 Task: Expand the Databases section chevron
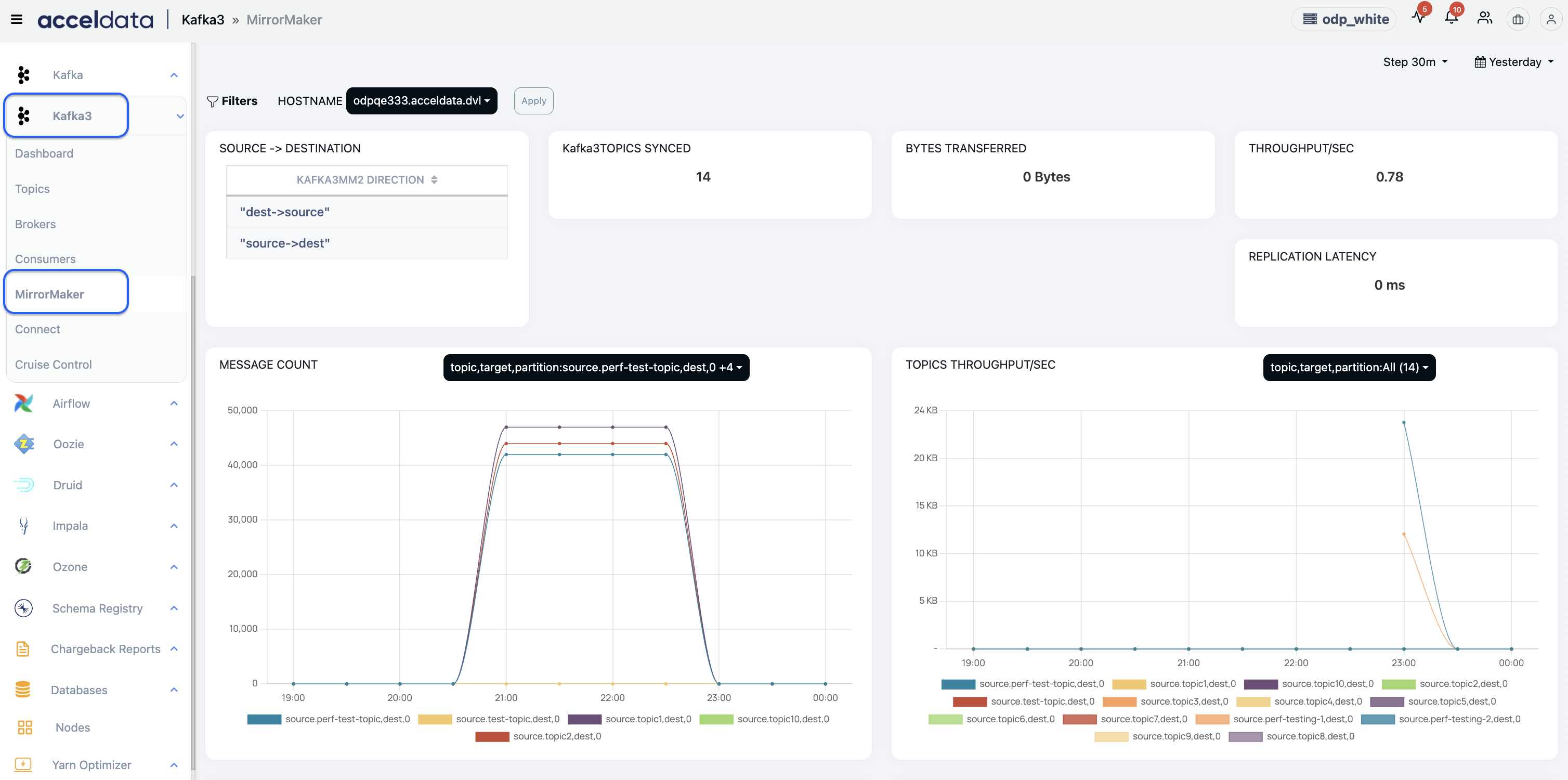pyautogui.click(x=174, y=690)
